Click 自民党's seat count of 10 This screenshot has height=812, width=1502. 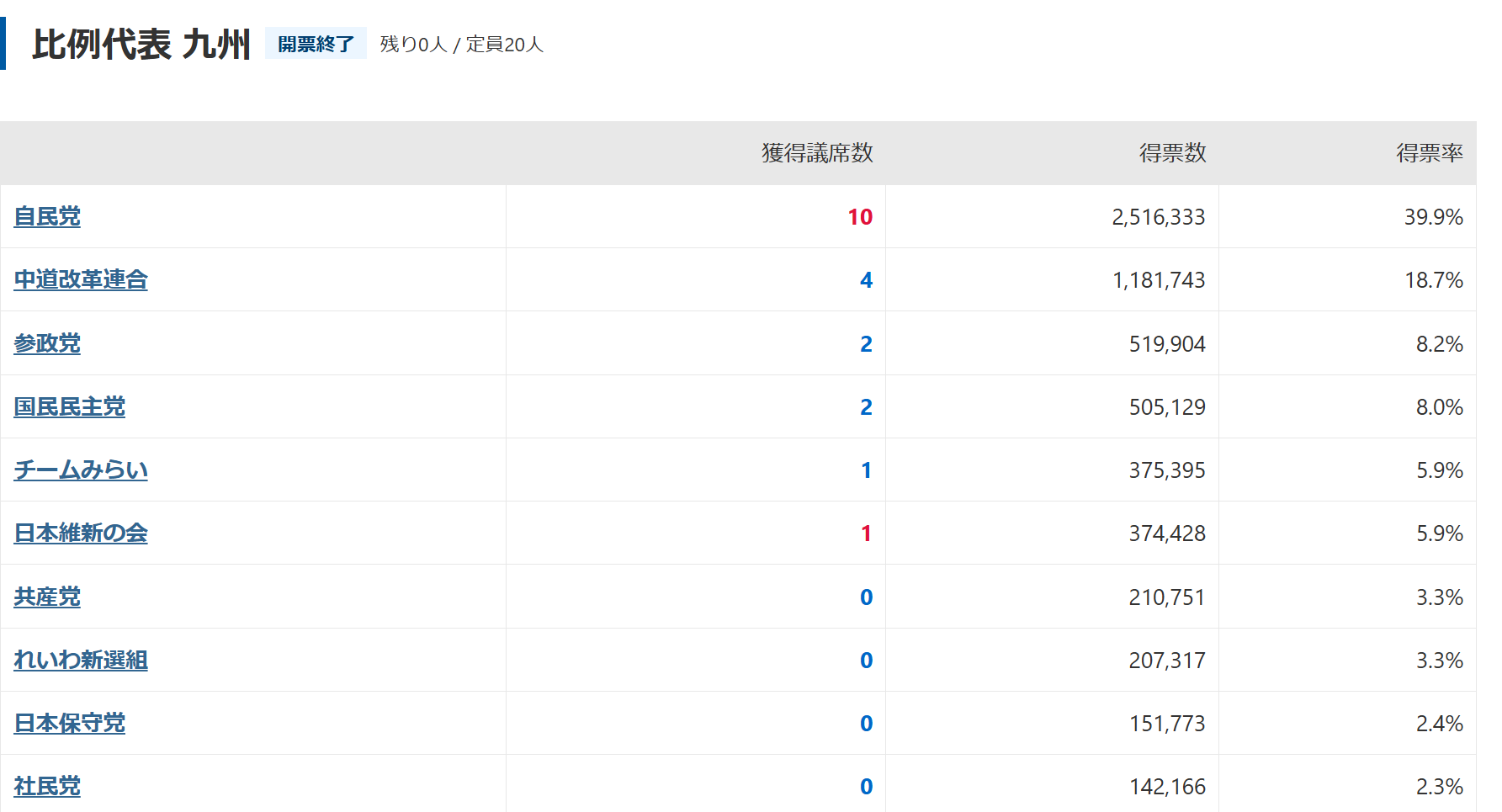[x=859, y=217]
